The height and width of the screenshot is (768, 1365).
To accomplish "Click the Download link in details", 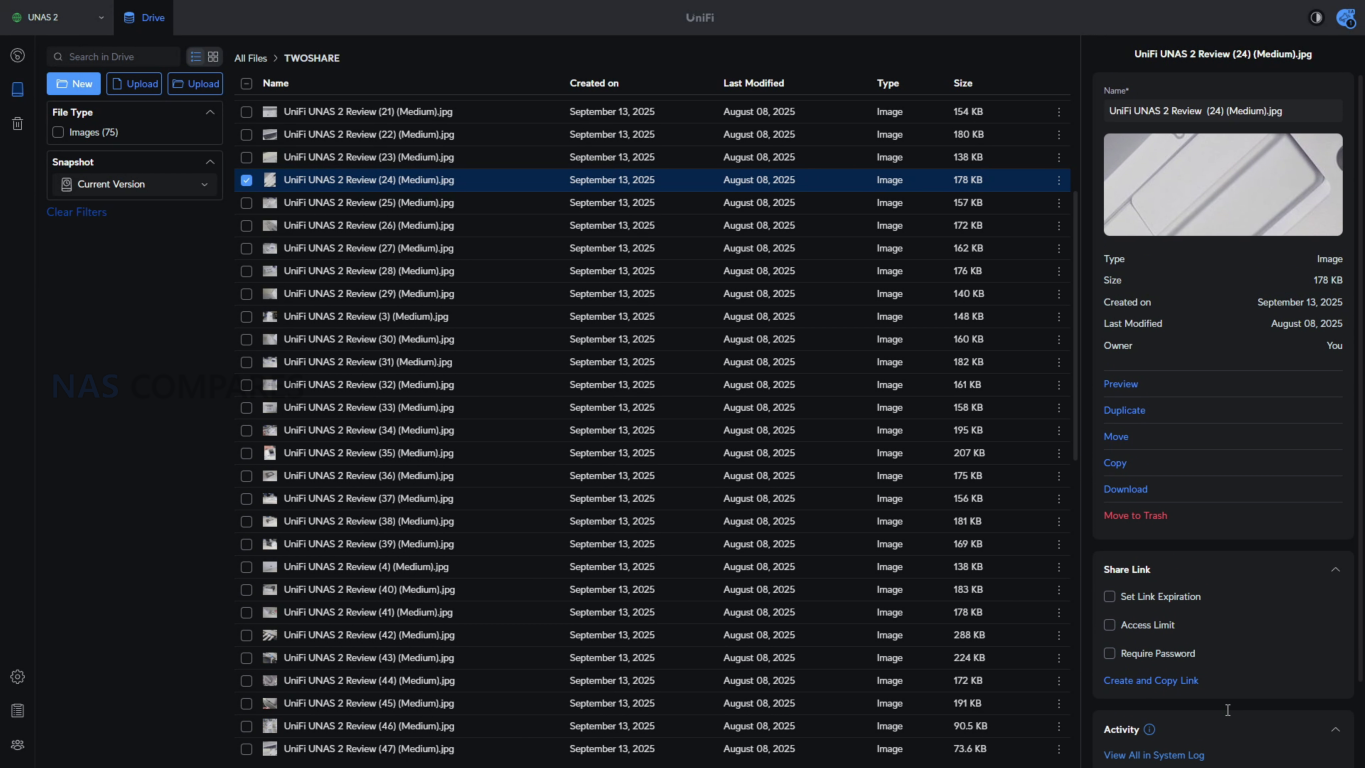I will tap(1125, 490).
